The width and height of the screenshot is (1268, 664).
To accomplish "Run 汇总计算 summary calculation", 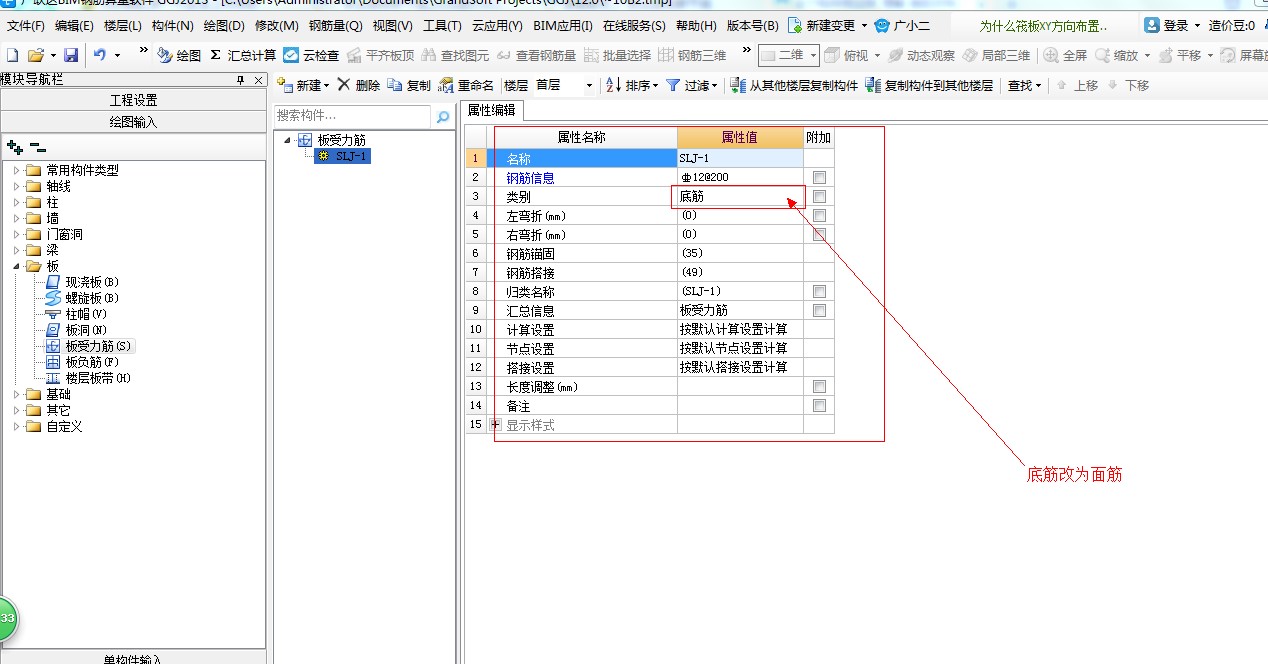I will [242, 55].
